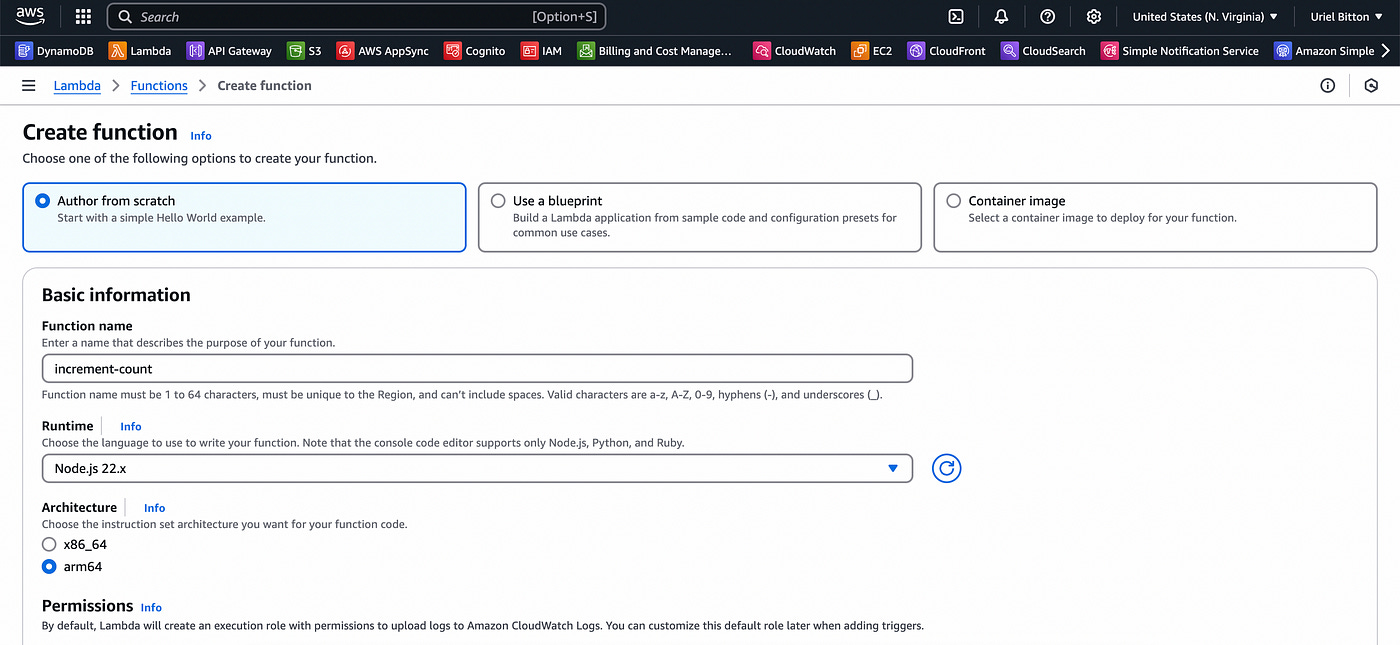Open the help question mark icon

1047,17
